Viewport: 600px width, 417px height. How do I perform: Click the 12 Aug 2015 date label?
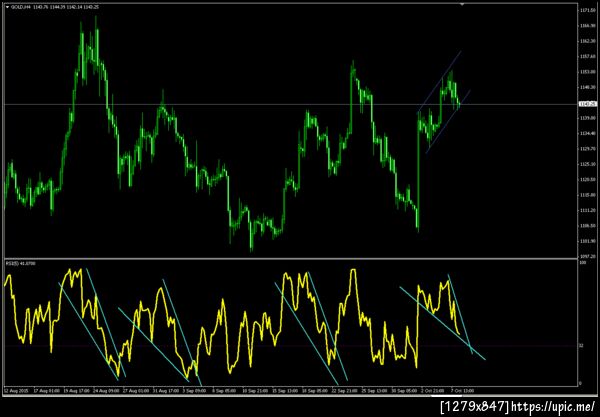coord(16,391)
